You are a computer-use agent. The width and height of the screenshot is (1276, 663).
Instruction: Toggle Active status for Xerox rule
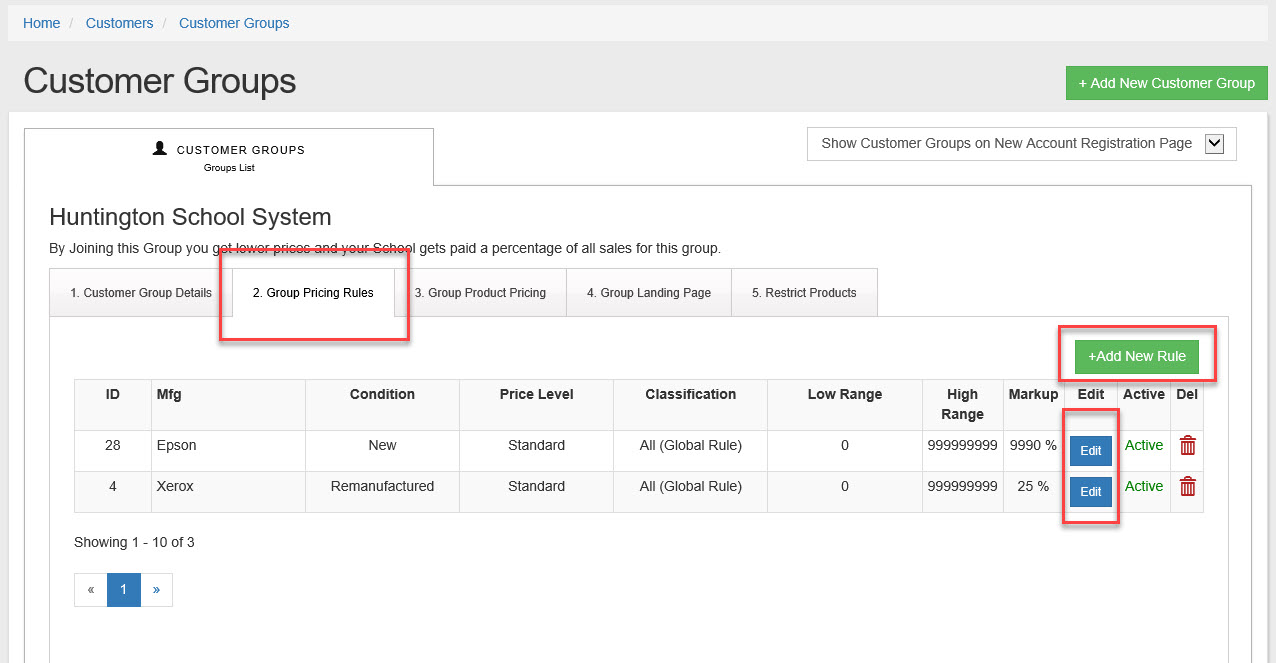pos(1143,486)
